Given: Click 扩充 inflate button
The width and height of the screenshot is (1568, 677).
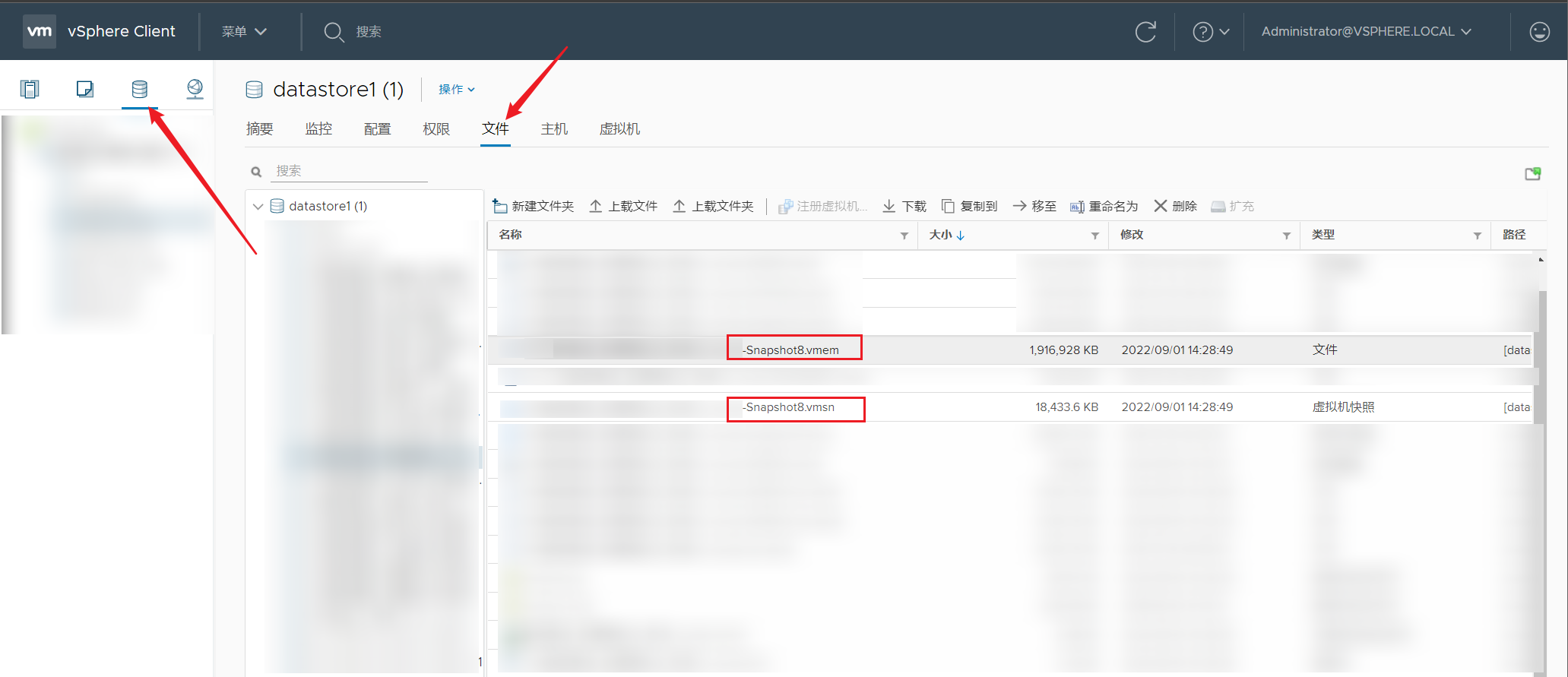Looking at the screenshot, I should click(1232, 206).
